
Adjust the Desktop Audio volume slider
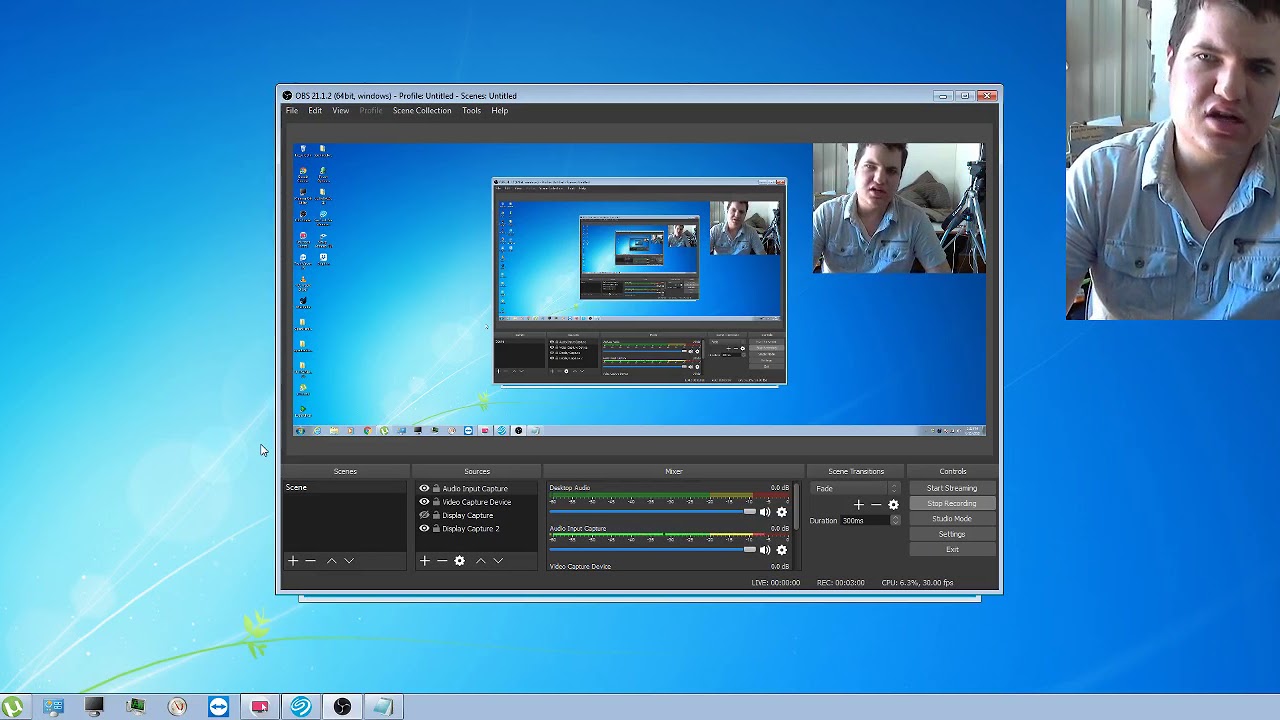tap(652, 512)
